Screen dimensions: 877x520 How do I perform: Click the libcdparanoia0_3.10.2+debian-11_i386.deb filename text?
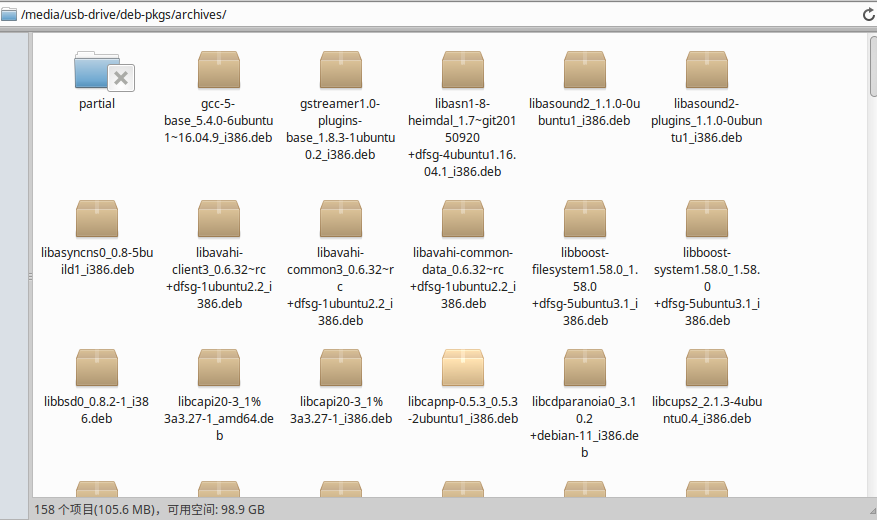pos(584,427)
